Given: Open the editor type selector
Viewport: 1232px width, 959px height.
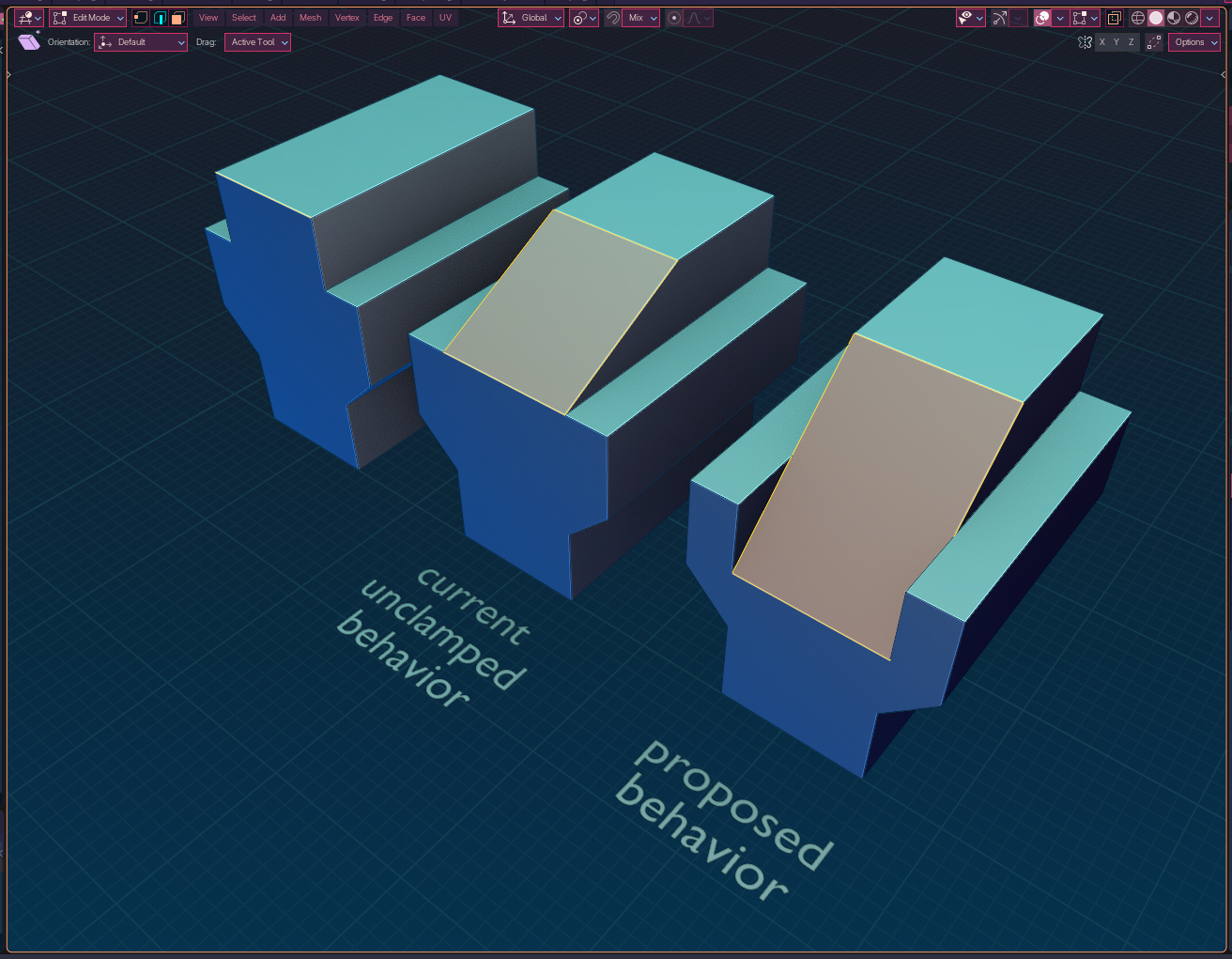Looking at the screenshot, I should 28,18.
